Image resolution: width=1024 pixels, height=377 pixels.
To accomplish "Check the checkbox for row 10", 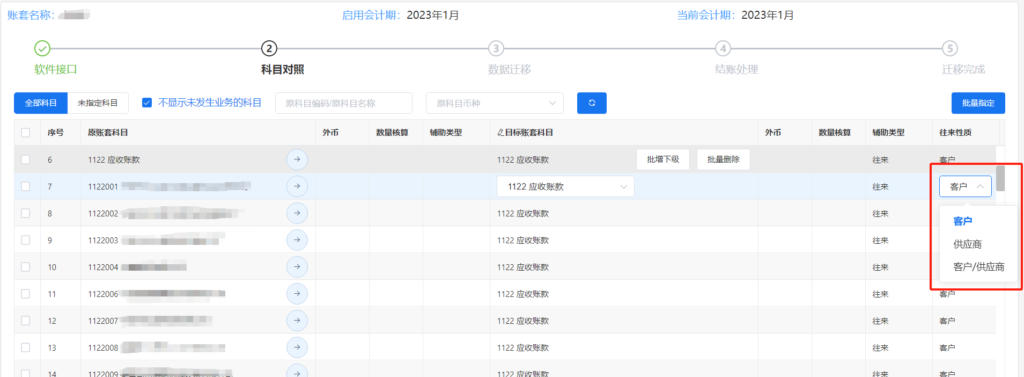I will click(25, 267).
